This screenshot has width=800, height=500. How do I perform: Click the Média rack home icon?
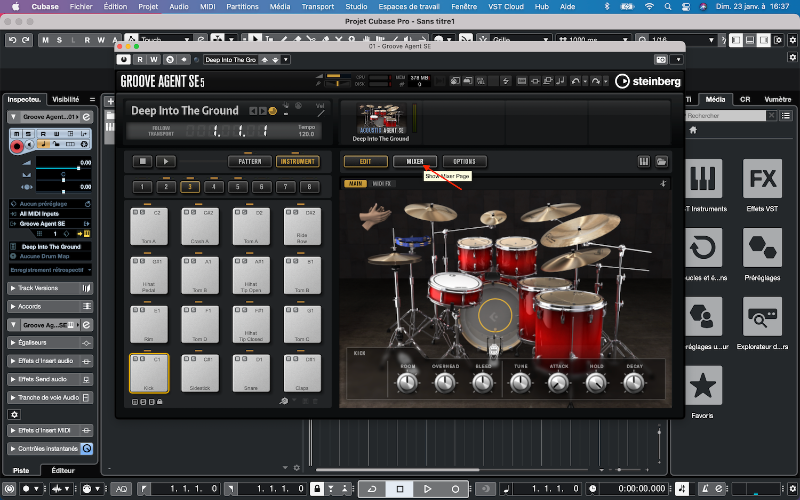pos(693,130)
